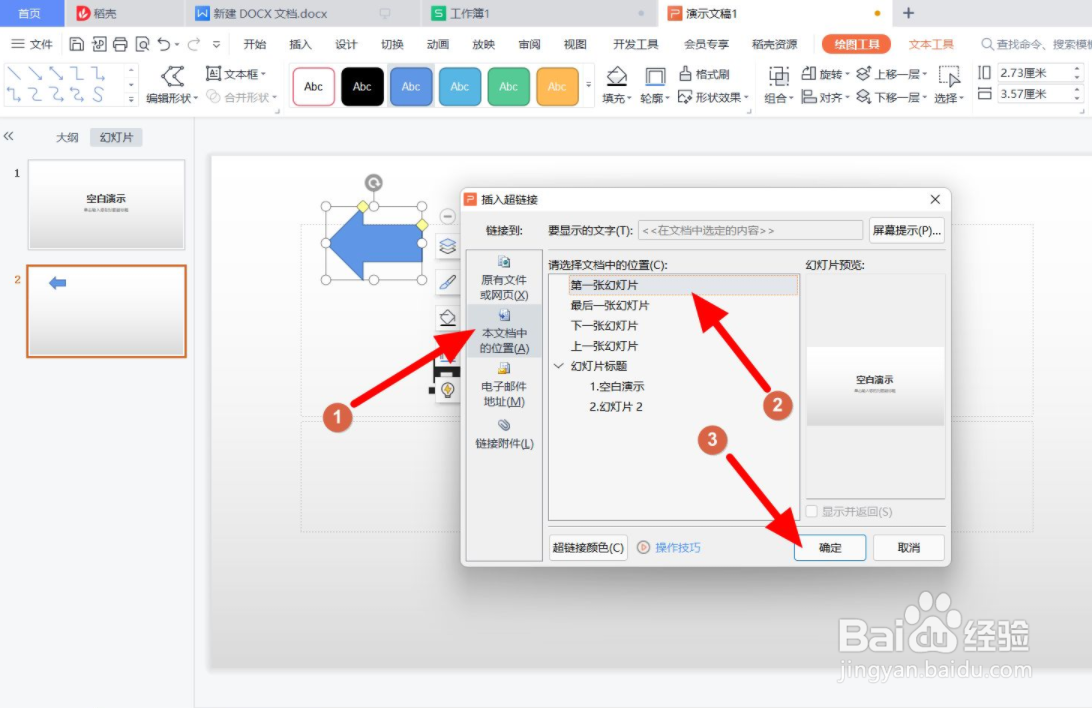The image size is (1092, 708).
Task: Collapse the 幻灯片标题 tree node
Action: (559, 365)
